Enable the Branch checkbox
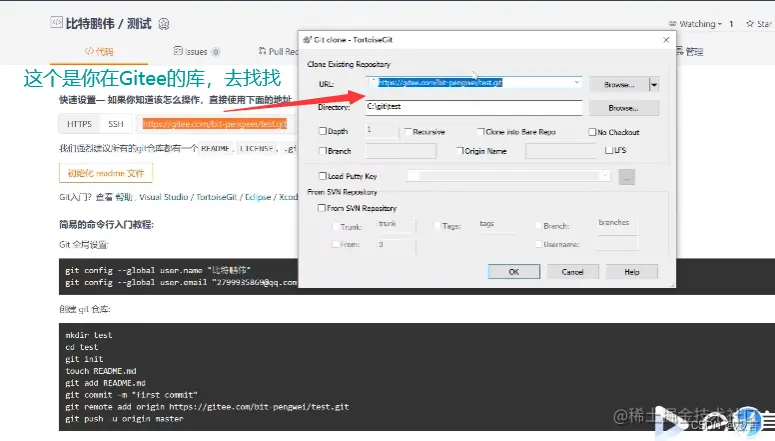Image resolution: width=775 pixels, height=441 pixels. 323,151
